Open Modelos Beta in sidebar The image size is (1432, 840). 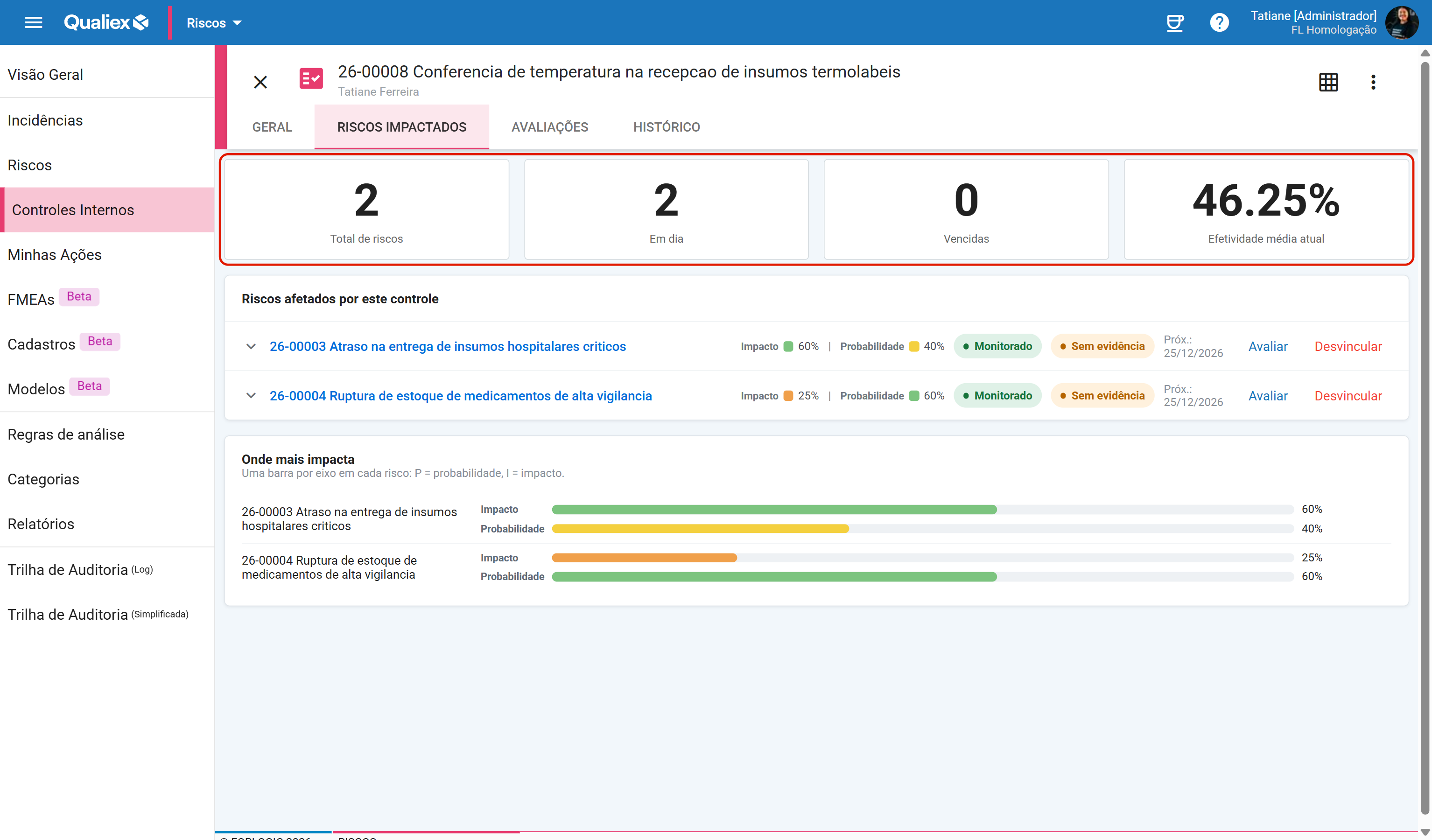point(107,389)
